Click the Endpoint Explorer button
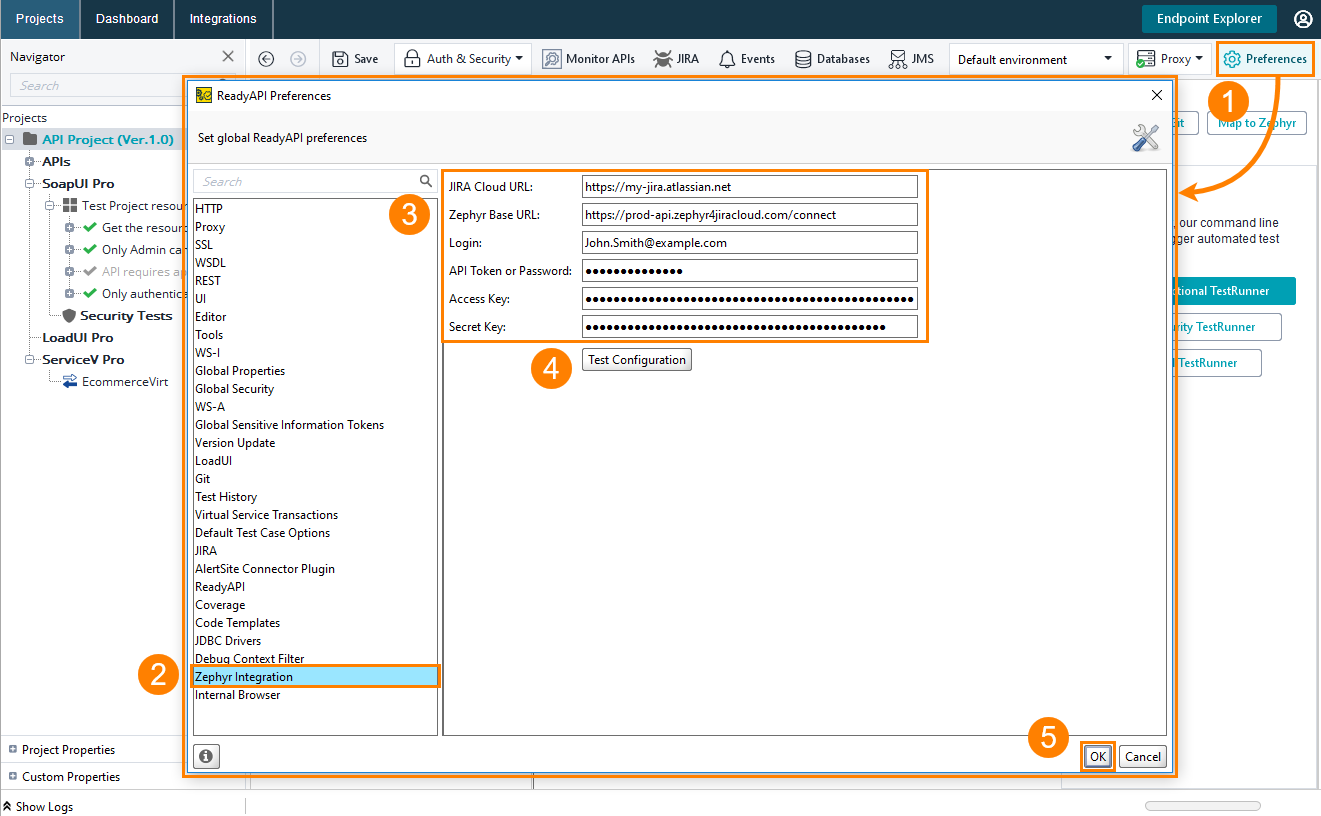 pyautogui.click(x=1209, y=19)
